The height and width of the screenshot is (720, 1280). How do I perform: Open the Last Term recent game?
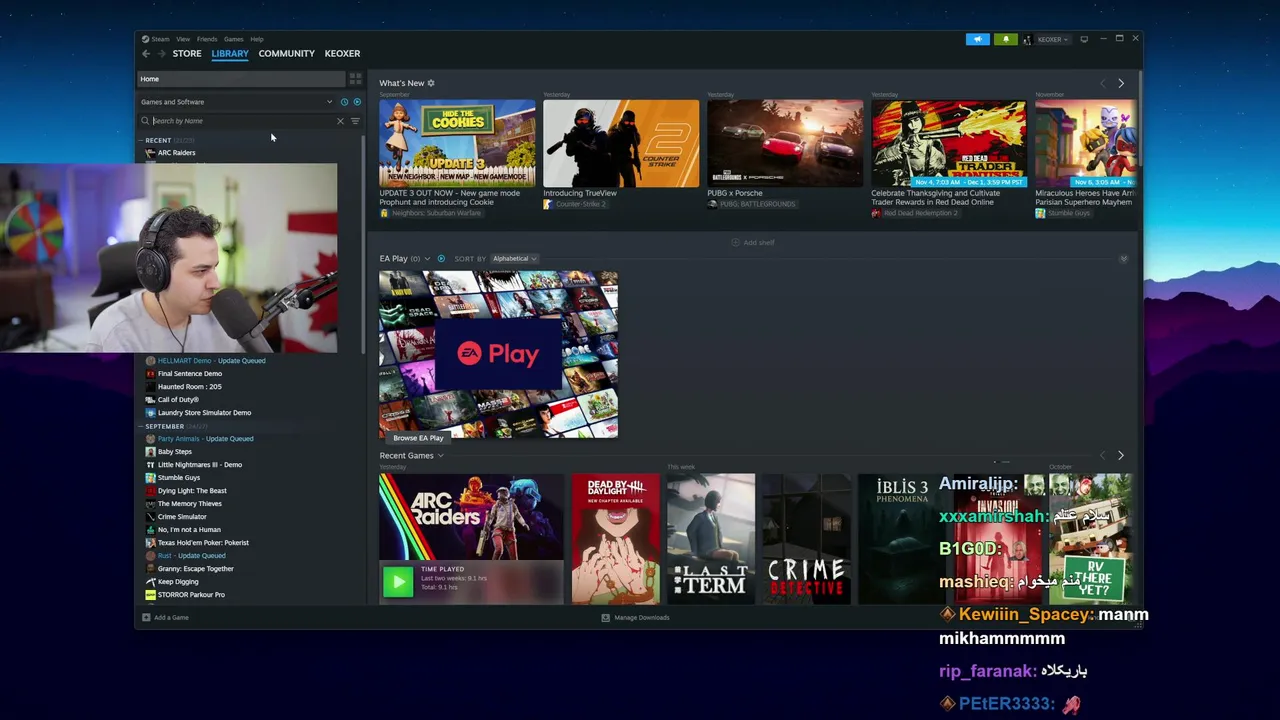coord(711,539)
